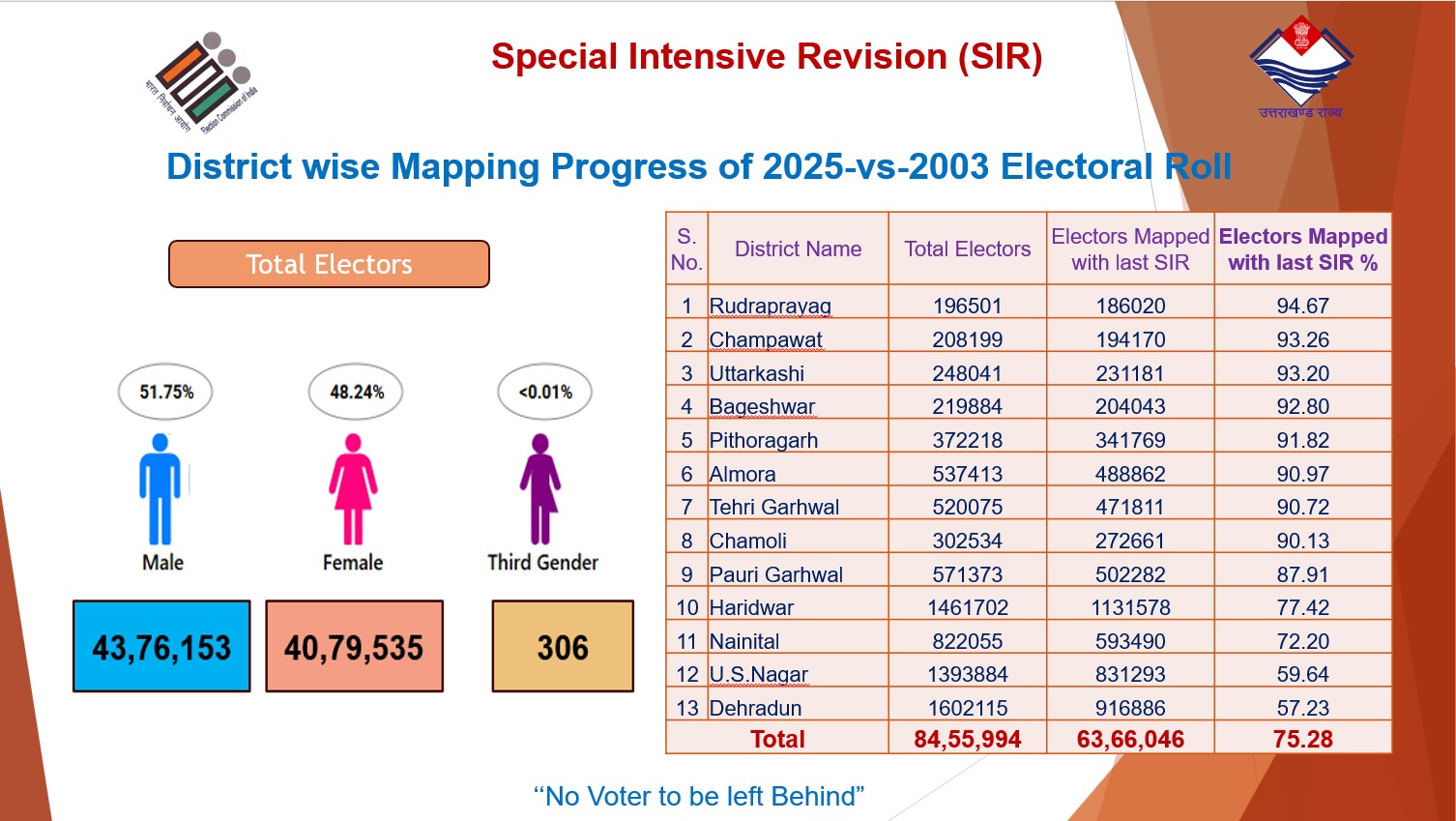Select the Rudraprayag district name cell
1456x821 pixels.
(771, 306)
